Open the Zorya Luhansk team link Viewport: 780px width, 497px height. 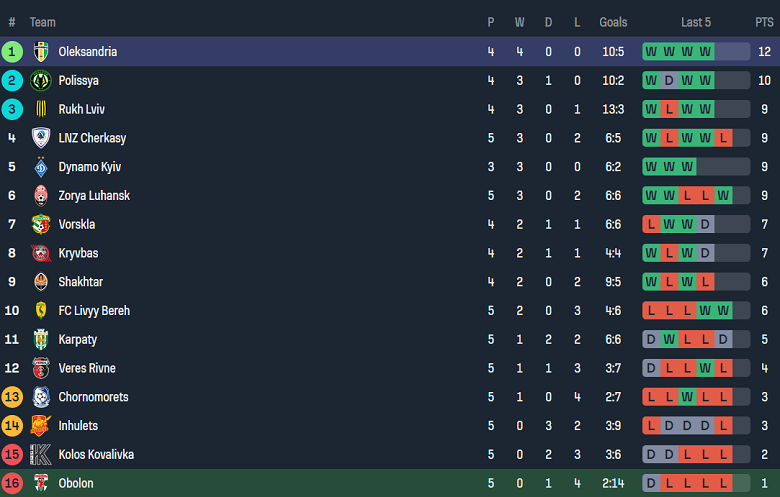pos(94,196)
